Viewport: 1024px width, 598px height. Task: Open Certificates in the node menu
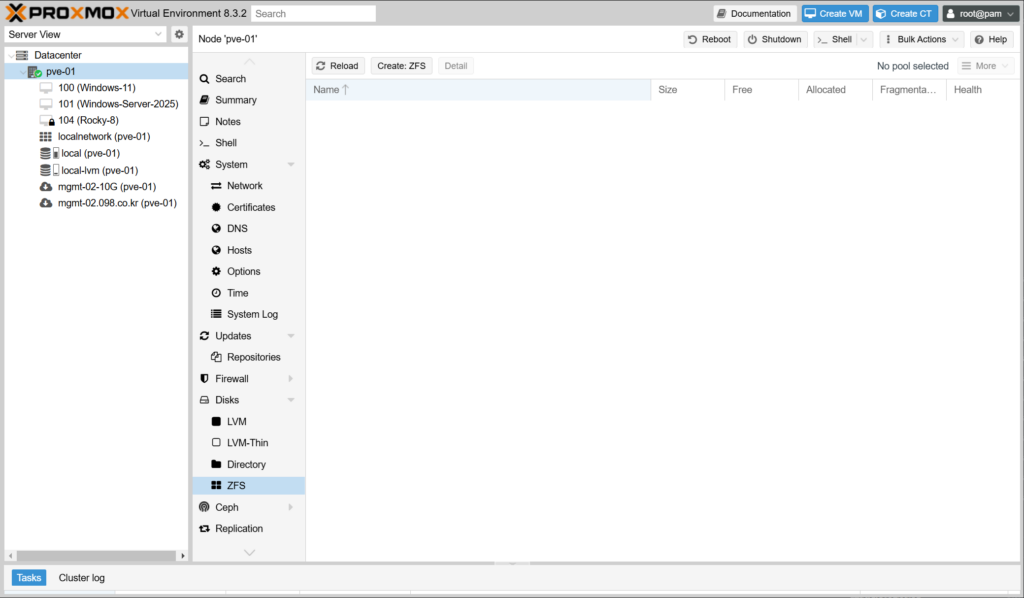250,208
